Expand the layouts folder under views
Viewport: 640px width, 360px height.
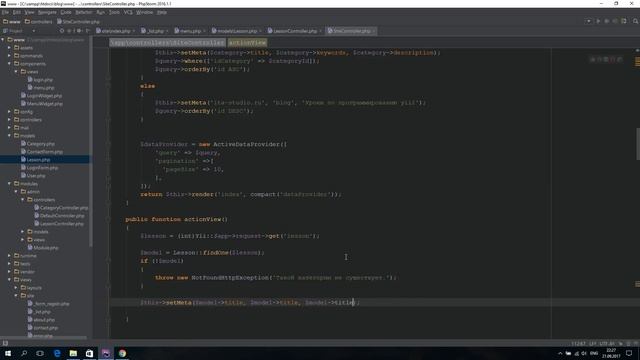point(16,288)
